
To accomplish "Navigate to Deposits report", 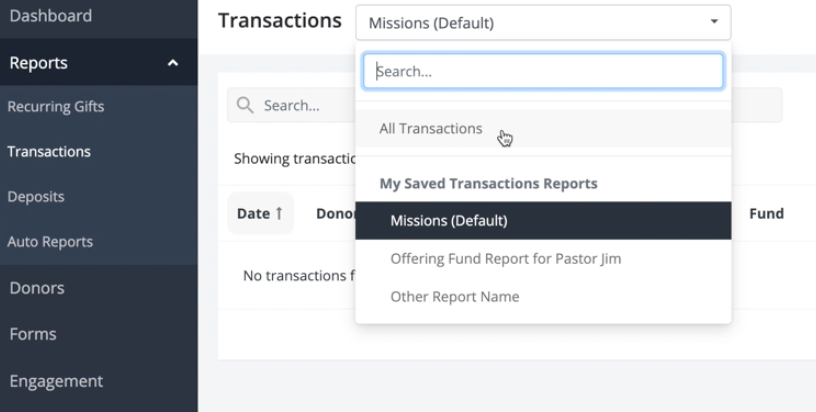I will click(36, 197).
